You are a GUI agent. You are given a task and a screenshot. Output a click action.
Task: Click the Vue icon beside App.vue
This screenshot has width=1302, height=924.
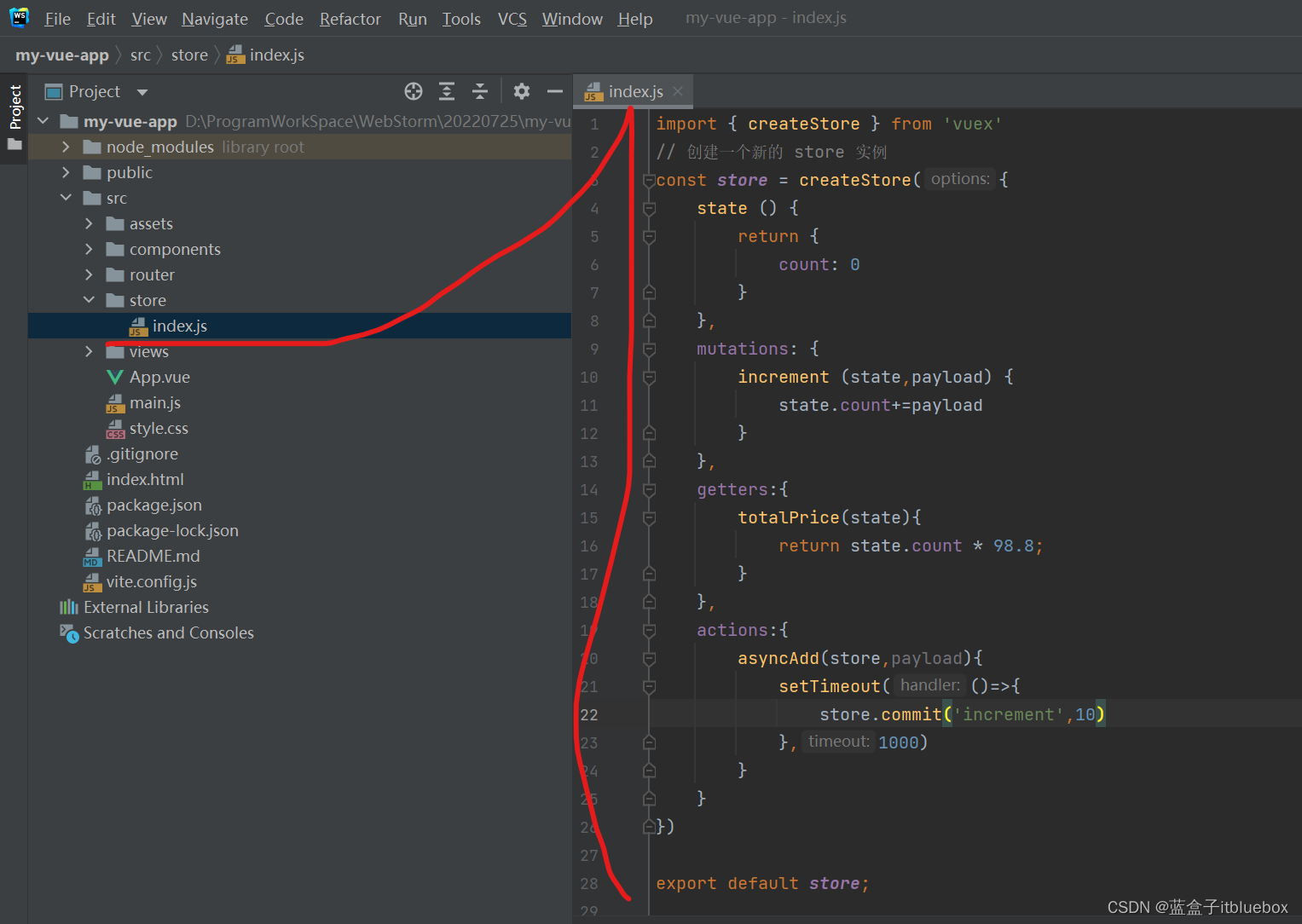tap(115, 377)
